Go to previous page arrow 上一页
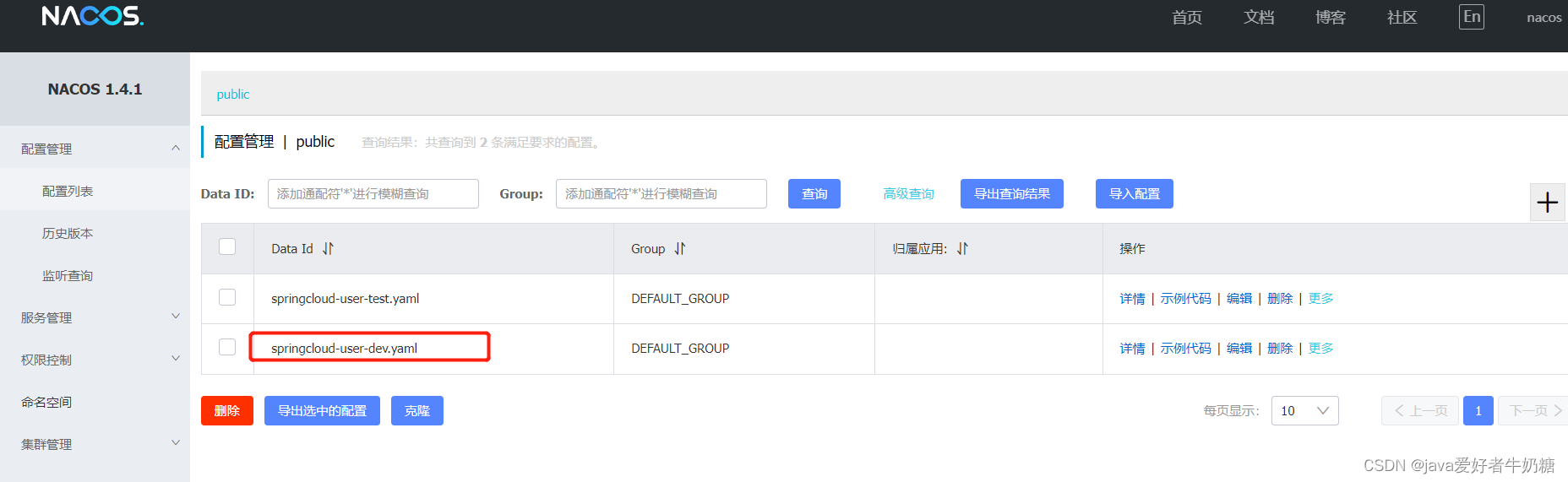 (x=1420, y=411)
